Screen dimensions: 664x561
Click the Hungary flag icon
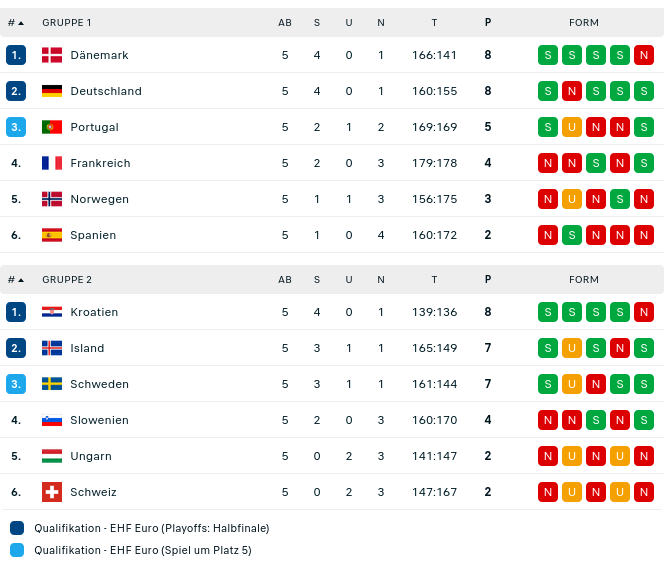pos(52,456)
